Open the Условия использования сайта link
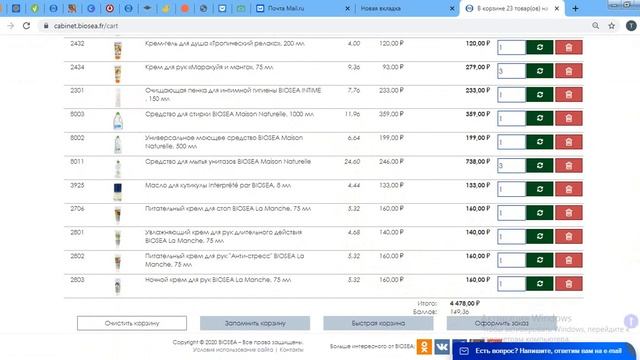Screen dimensions: 640x360 pyautogui.click(x=233, y=350)
